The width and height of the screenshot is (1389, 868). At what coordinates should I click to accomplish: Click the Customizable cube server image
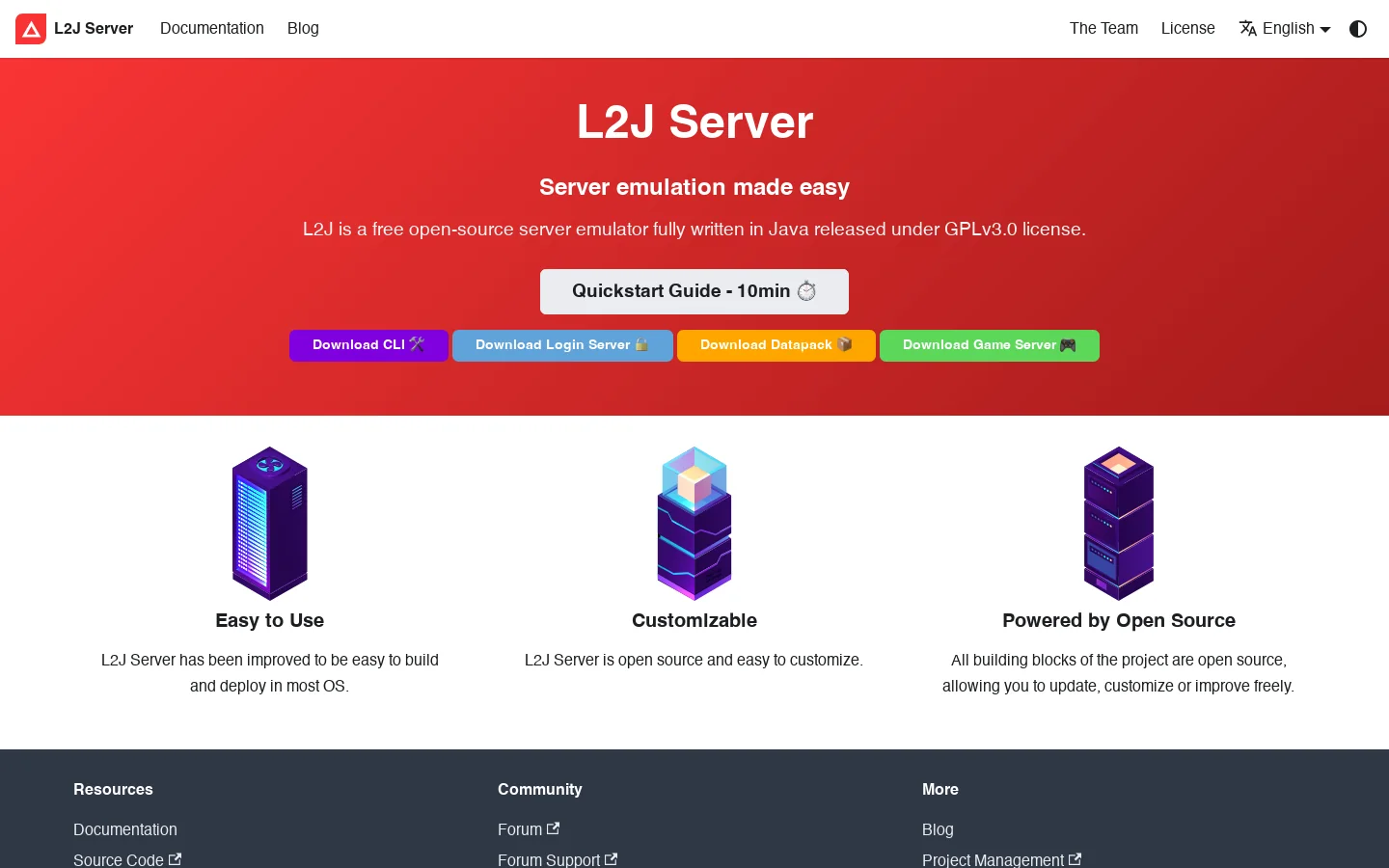point(694,523)
